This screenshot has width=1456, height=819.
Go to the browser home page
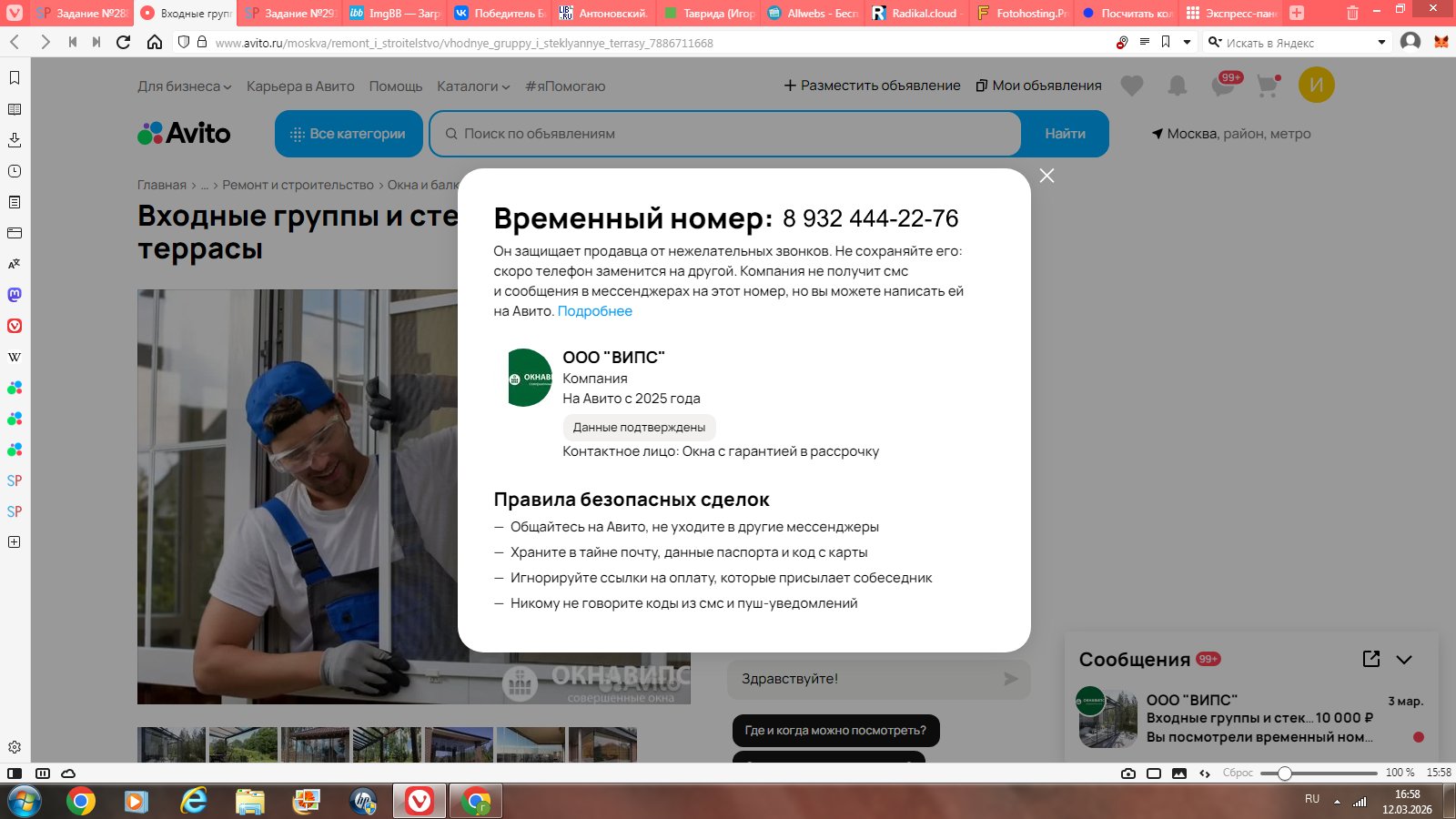click(x=155, y=42)
